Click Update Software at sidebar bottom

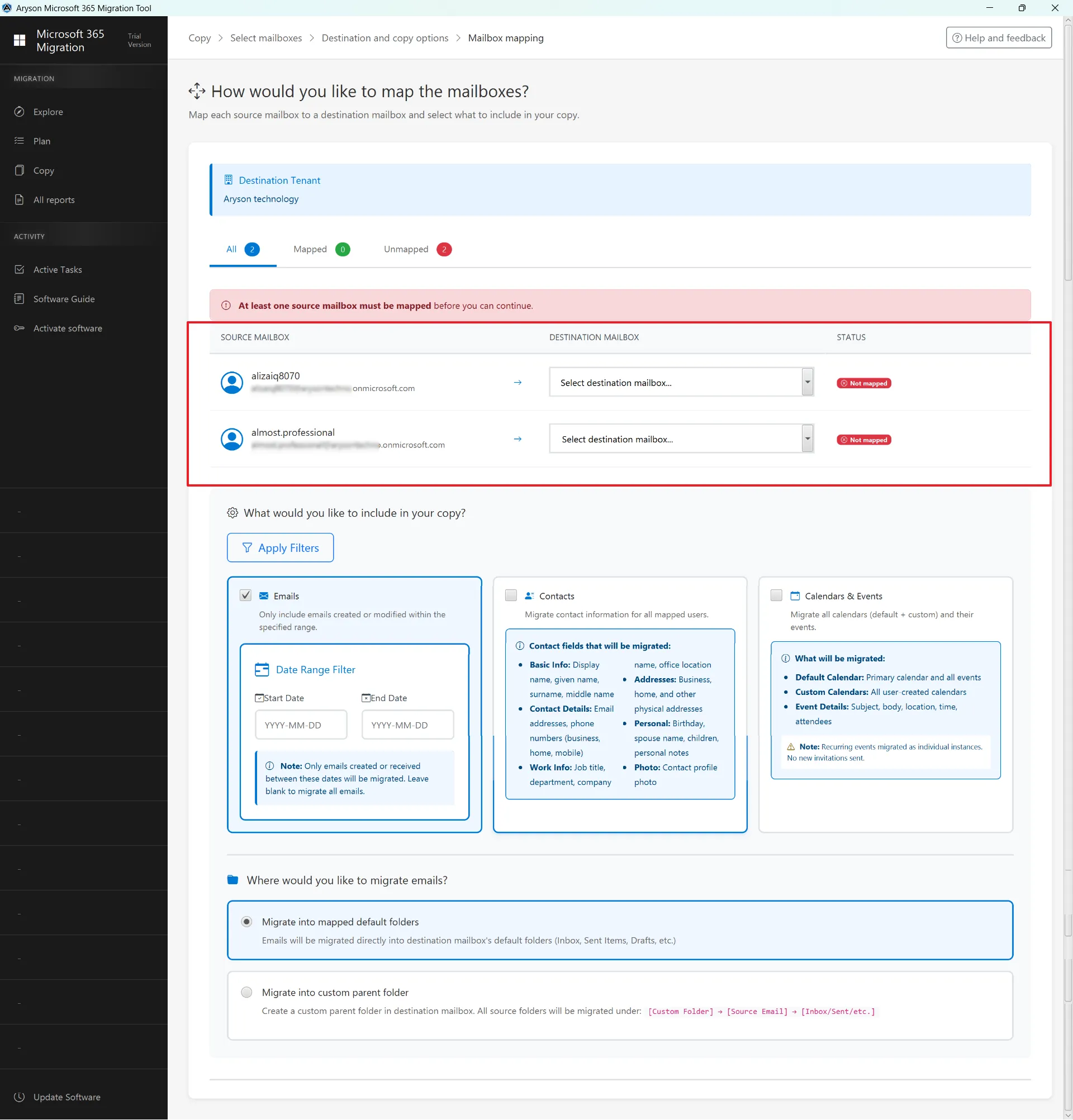(x=66, y=1097)
